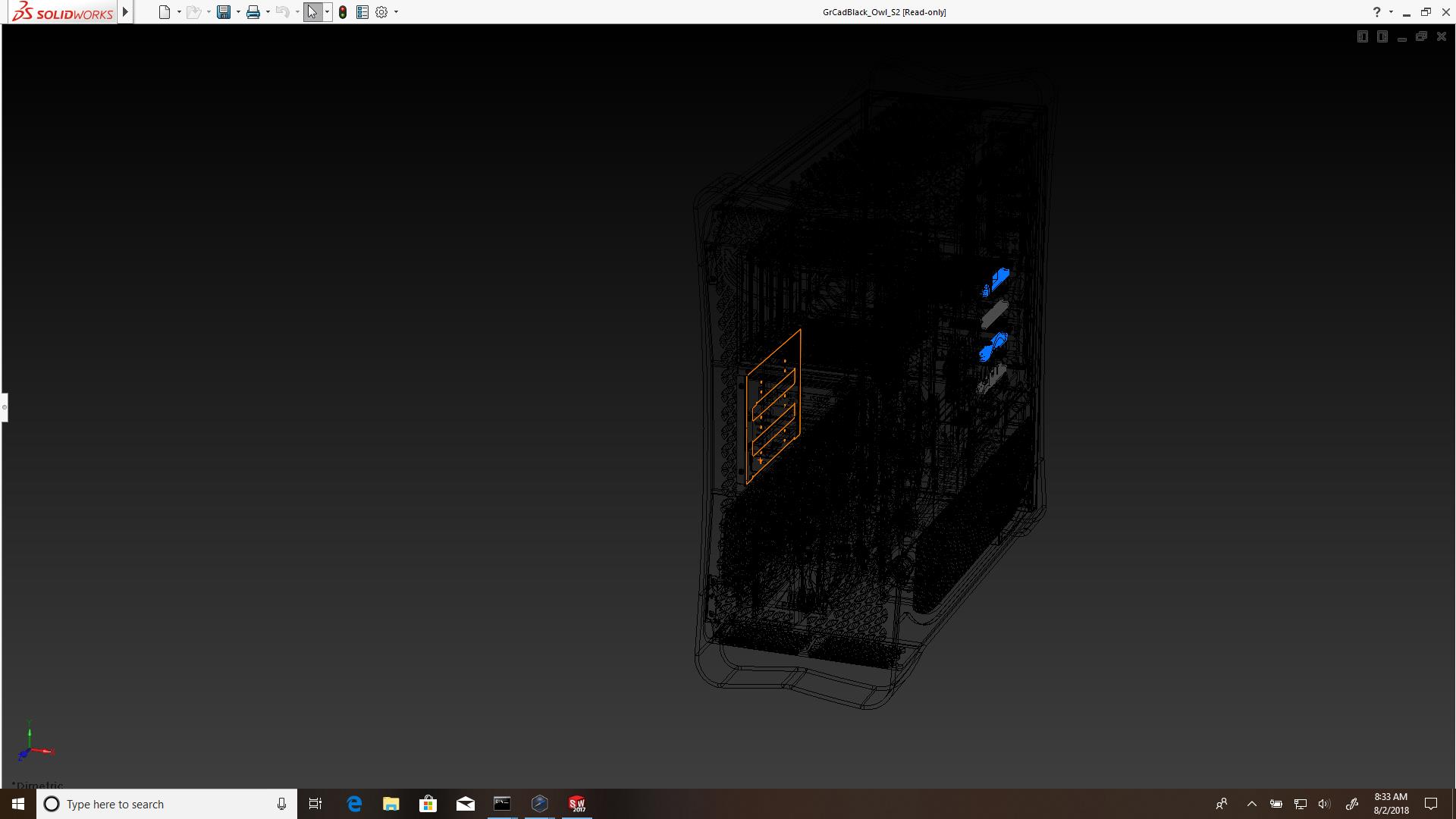The height and width of the screenshot is (819, 1456).
Task: Open the Options gear dropdown arrow
Action: [396, 12]
